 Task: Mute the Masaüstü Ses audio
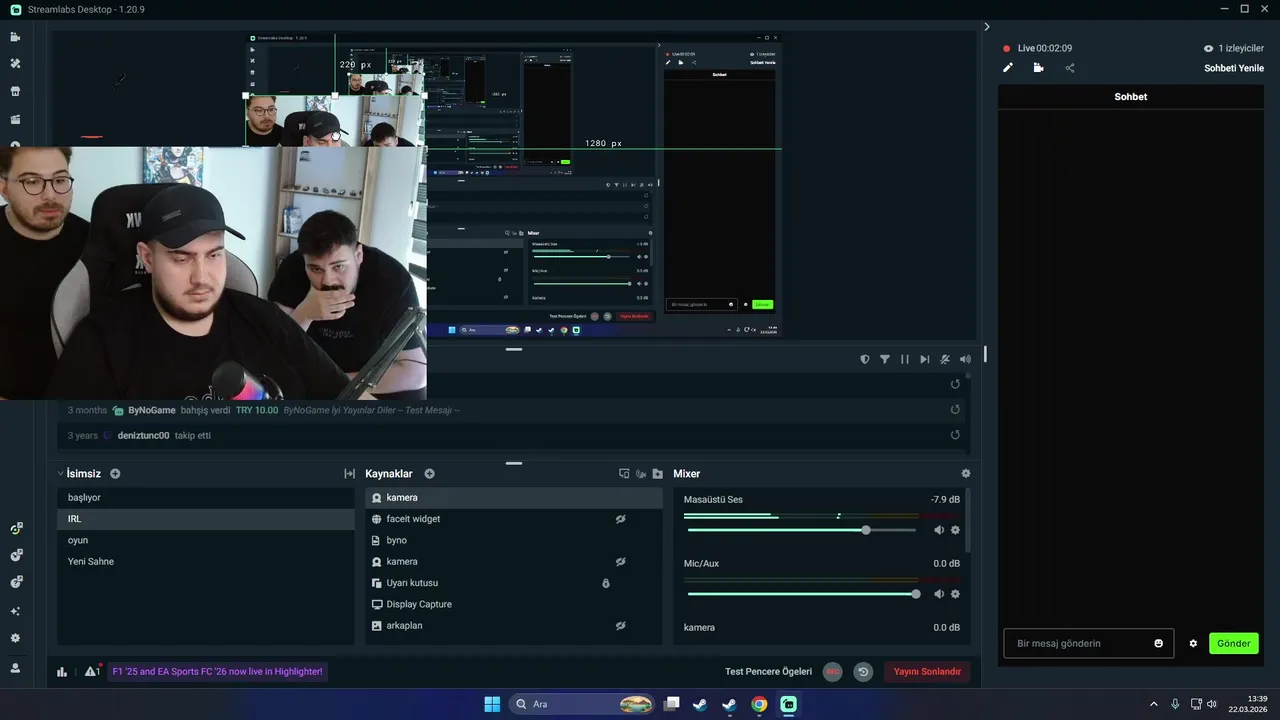coord(939,530)
